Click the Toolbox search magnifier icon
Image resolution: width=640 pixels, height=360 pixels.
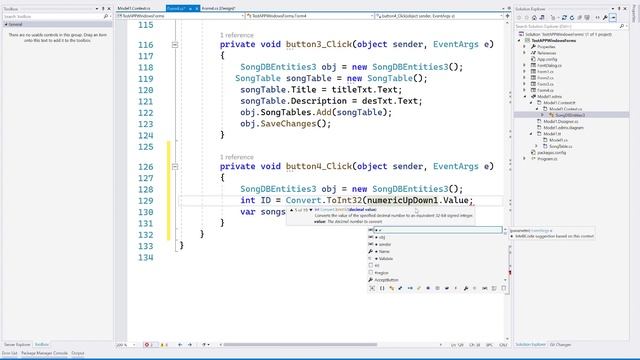click(x=106, y=16)
